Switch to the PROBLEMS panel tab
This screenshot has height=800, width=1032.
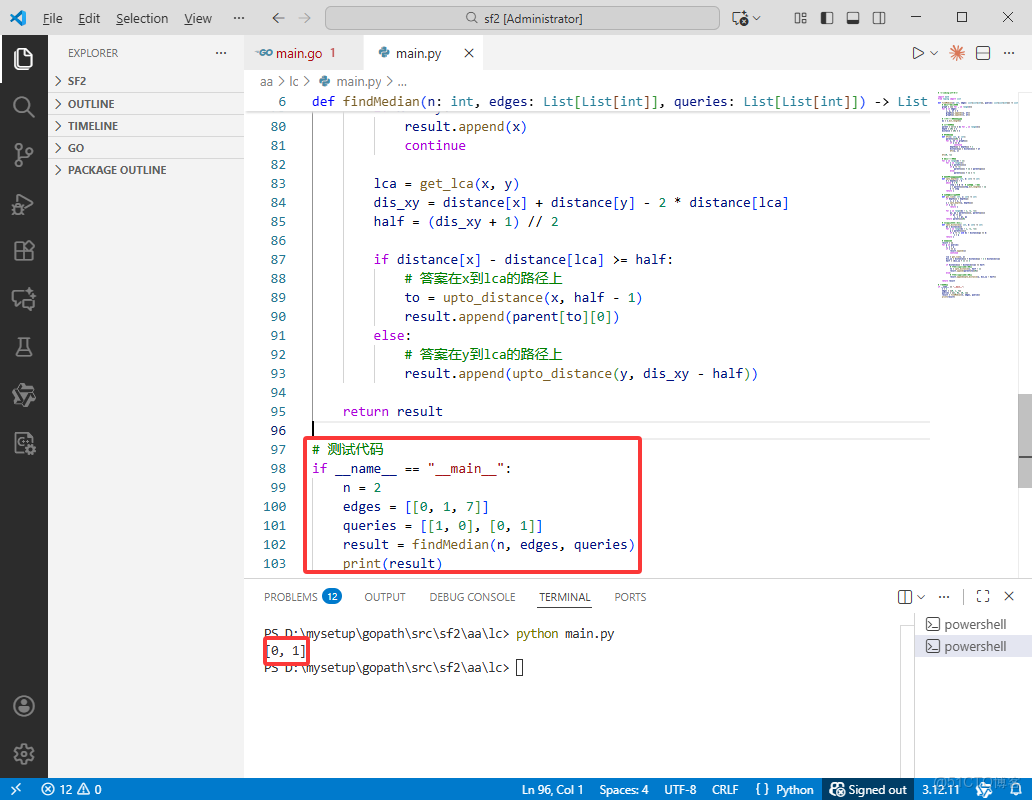coord(291,597)
